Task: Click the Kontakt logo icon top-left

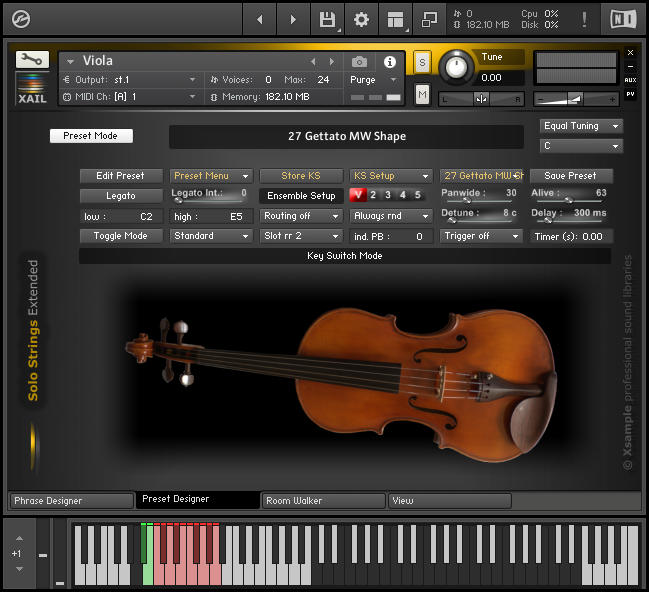Action: [21, 19]
